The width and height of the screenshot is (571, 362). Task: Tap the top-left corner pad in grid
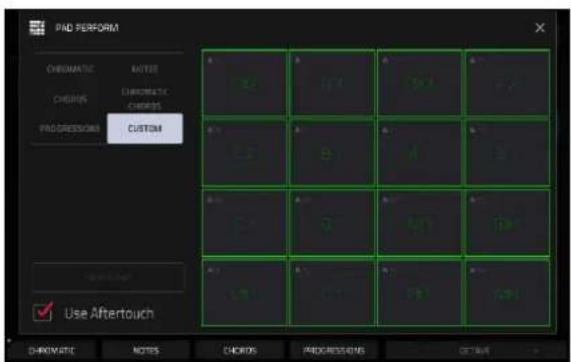[x=244, y=83]
